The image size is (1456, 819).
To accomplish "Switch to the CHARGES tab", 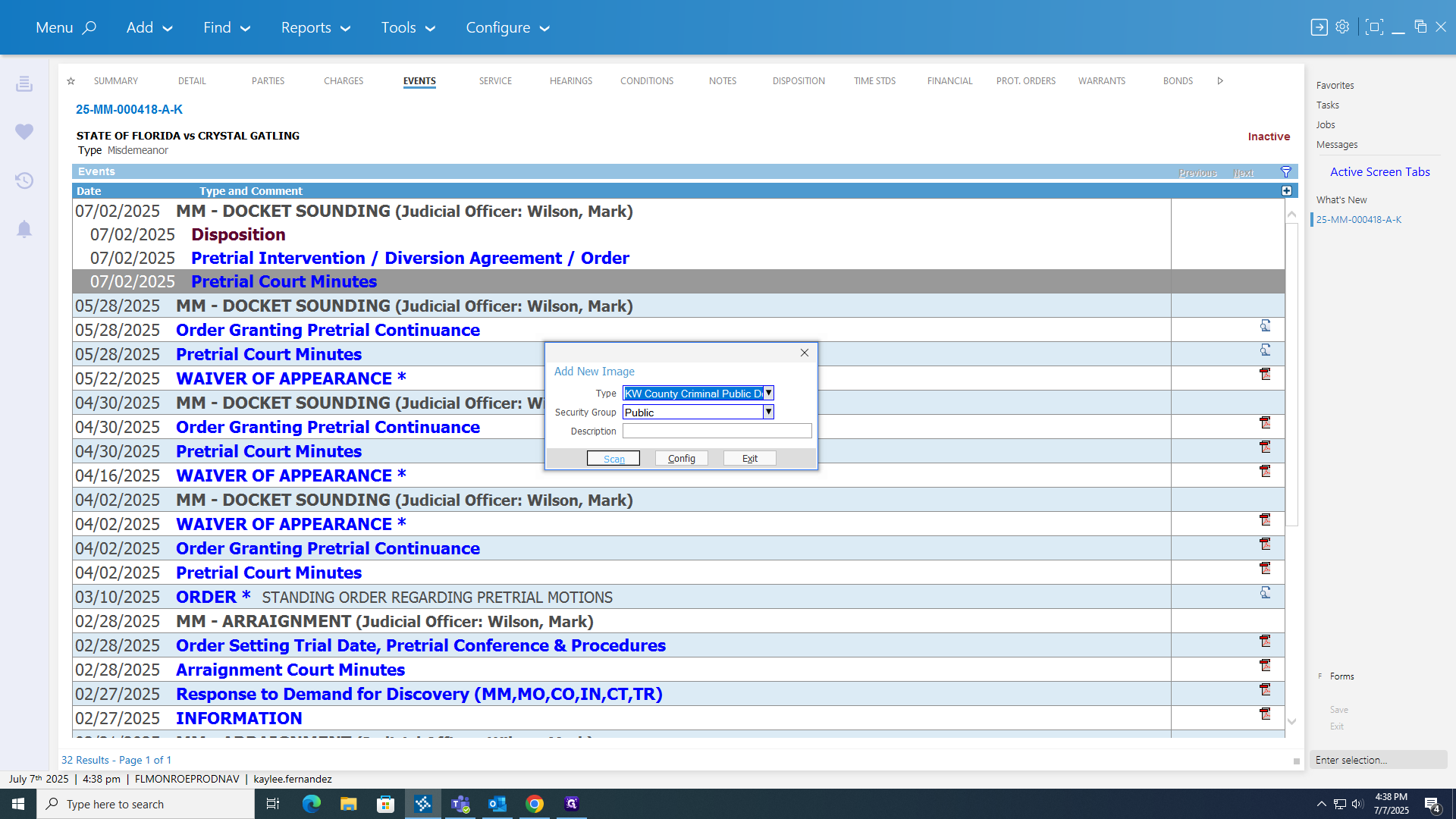I will point(344,81).
